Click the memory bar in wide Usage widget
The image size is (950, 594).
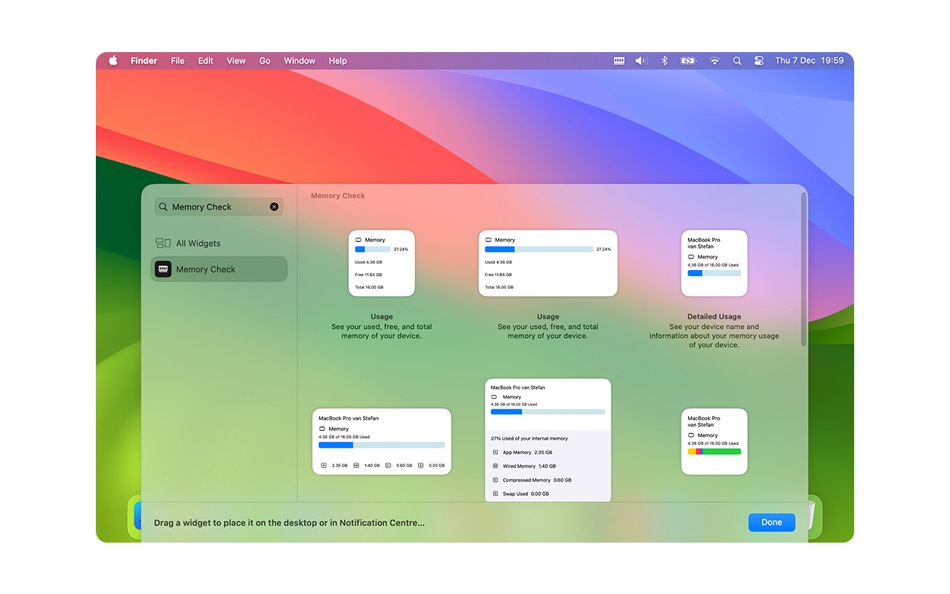[x=539, y=249]
